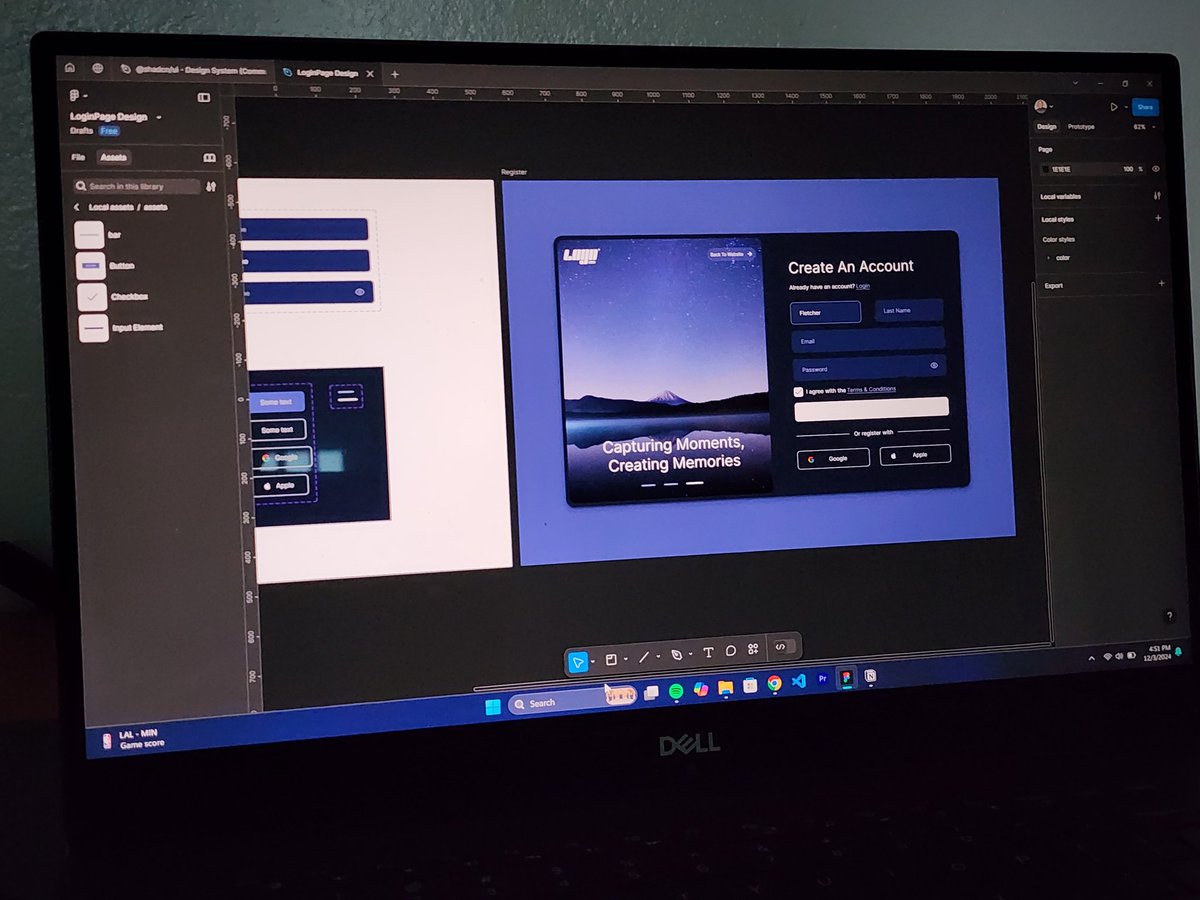Click the Login link in the design

[863, 286]
